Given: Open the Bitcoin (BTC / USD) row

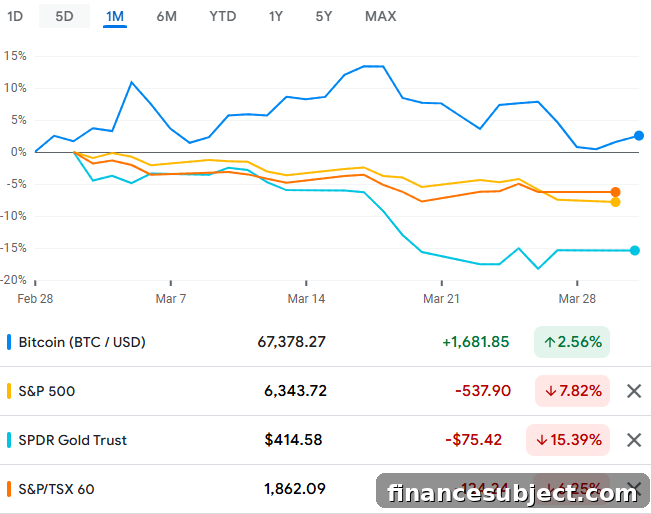Looking at the screenshot, I should point(326,342).
